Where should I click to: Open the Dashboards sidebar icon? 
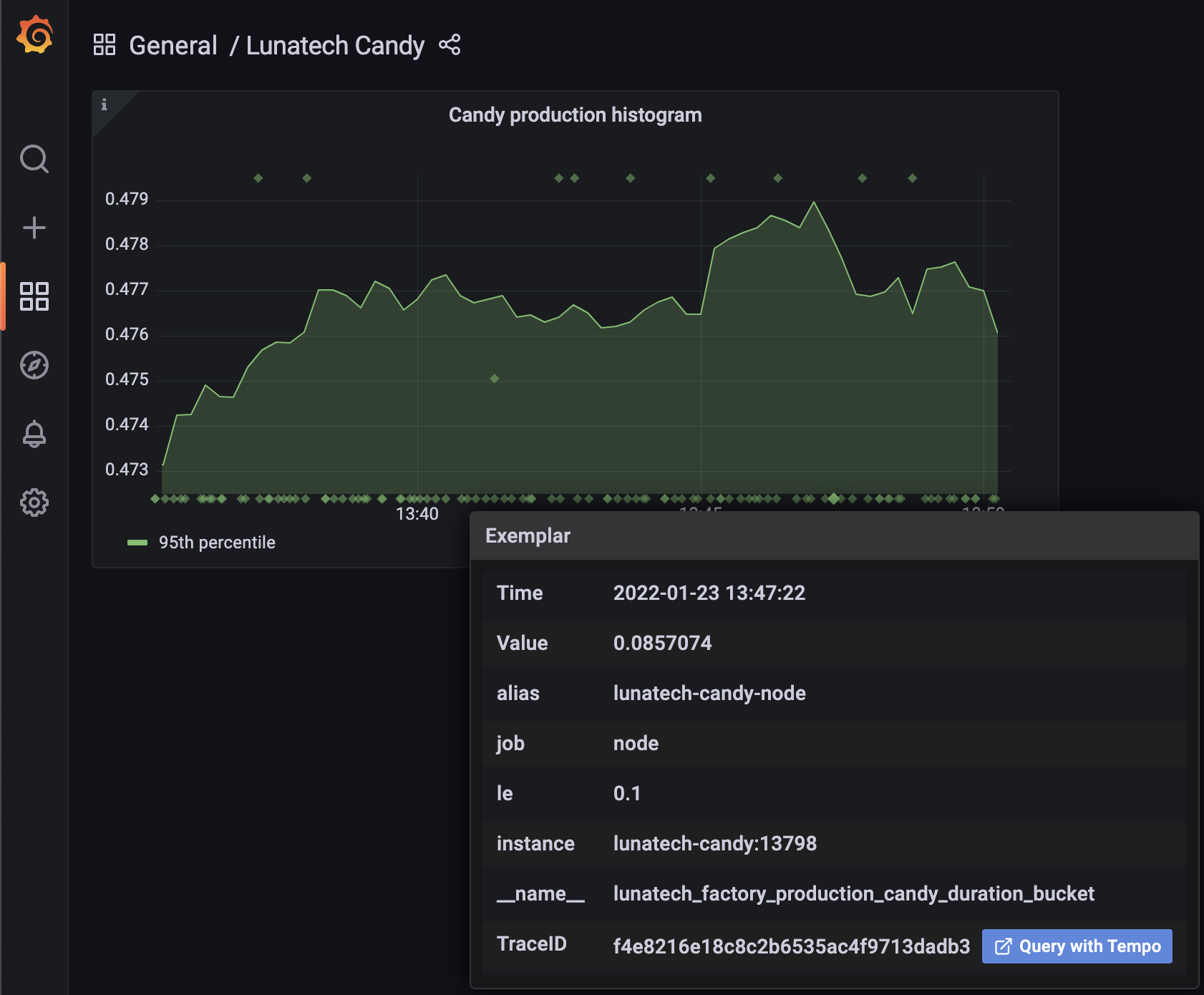pyautogui.click(x=34, y=296)
